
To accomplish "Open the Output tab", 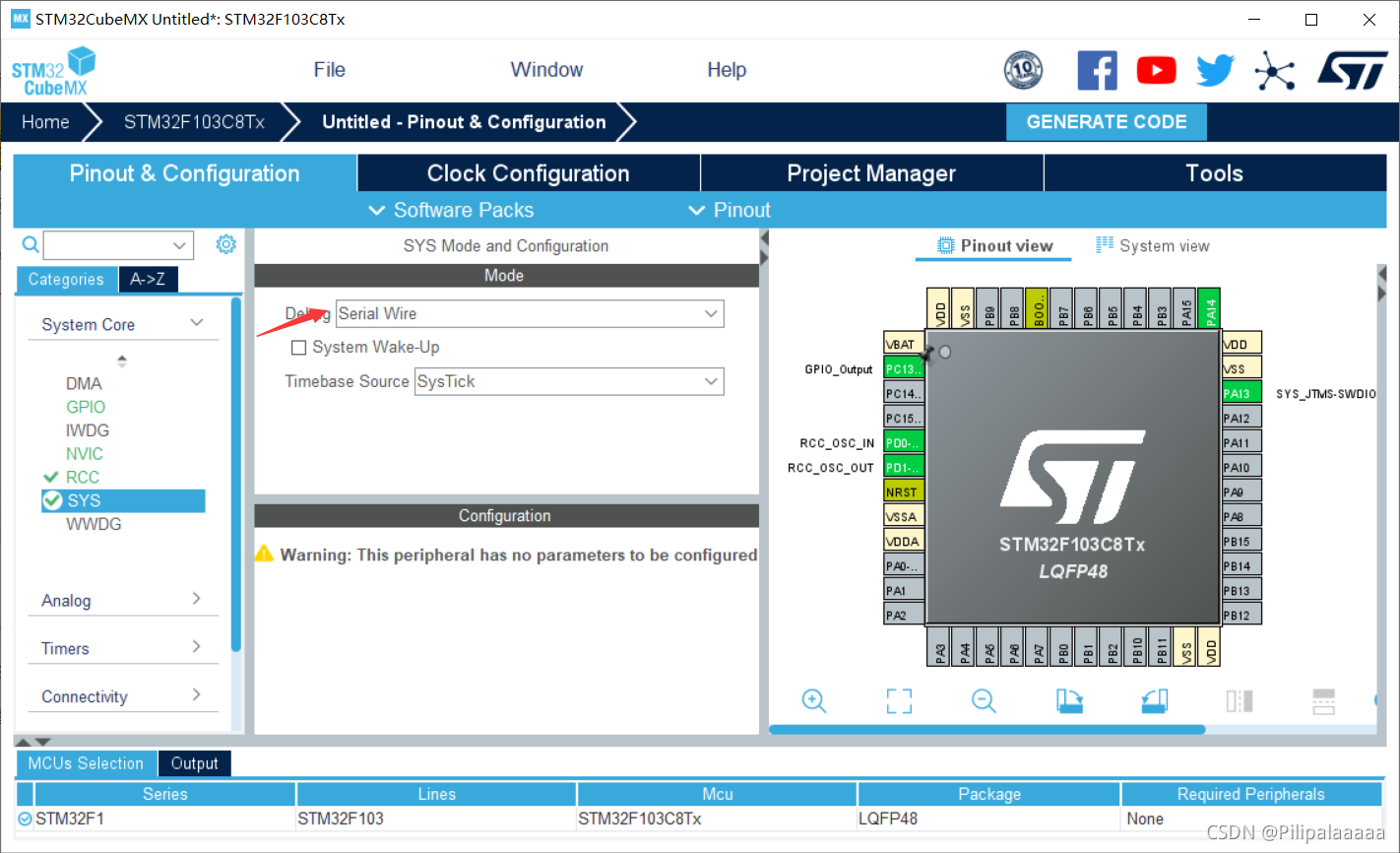I will click(x=194, y=763).
